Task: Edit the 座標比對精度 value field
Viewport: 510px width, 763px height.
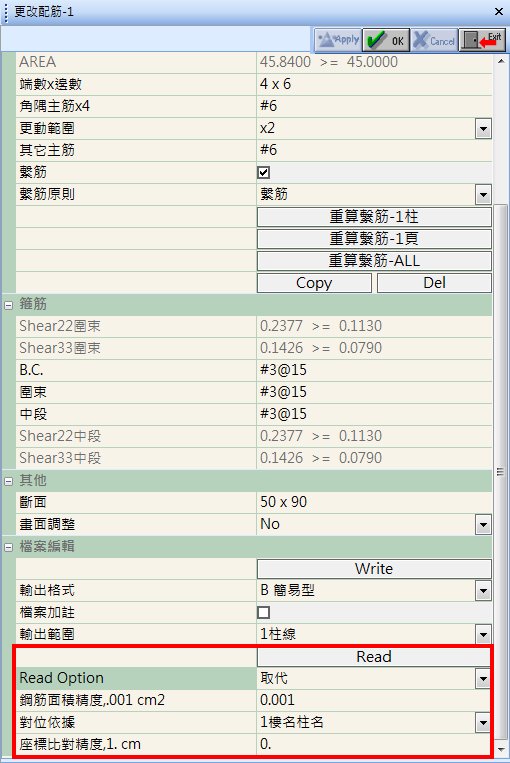Action: click(374, 744)
